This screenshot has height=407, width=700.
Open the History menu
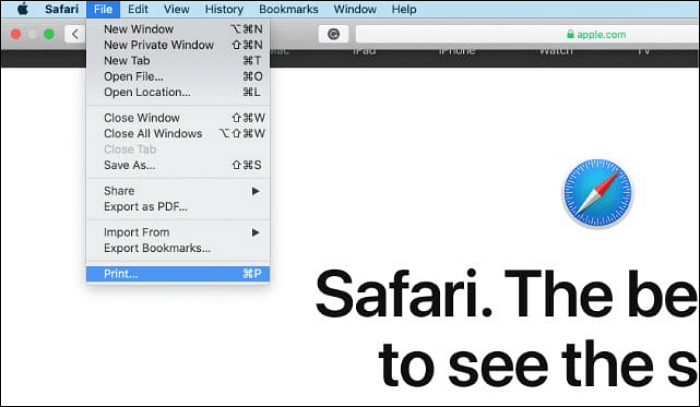(224, 9)
